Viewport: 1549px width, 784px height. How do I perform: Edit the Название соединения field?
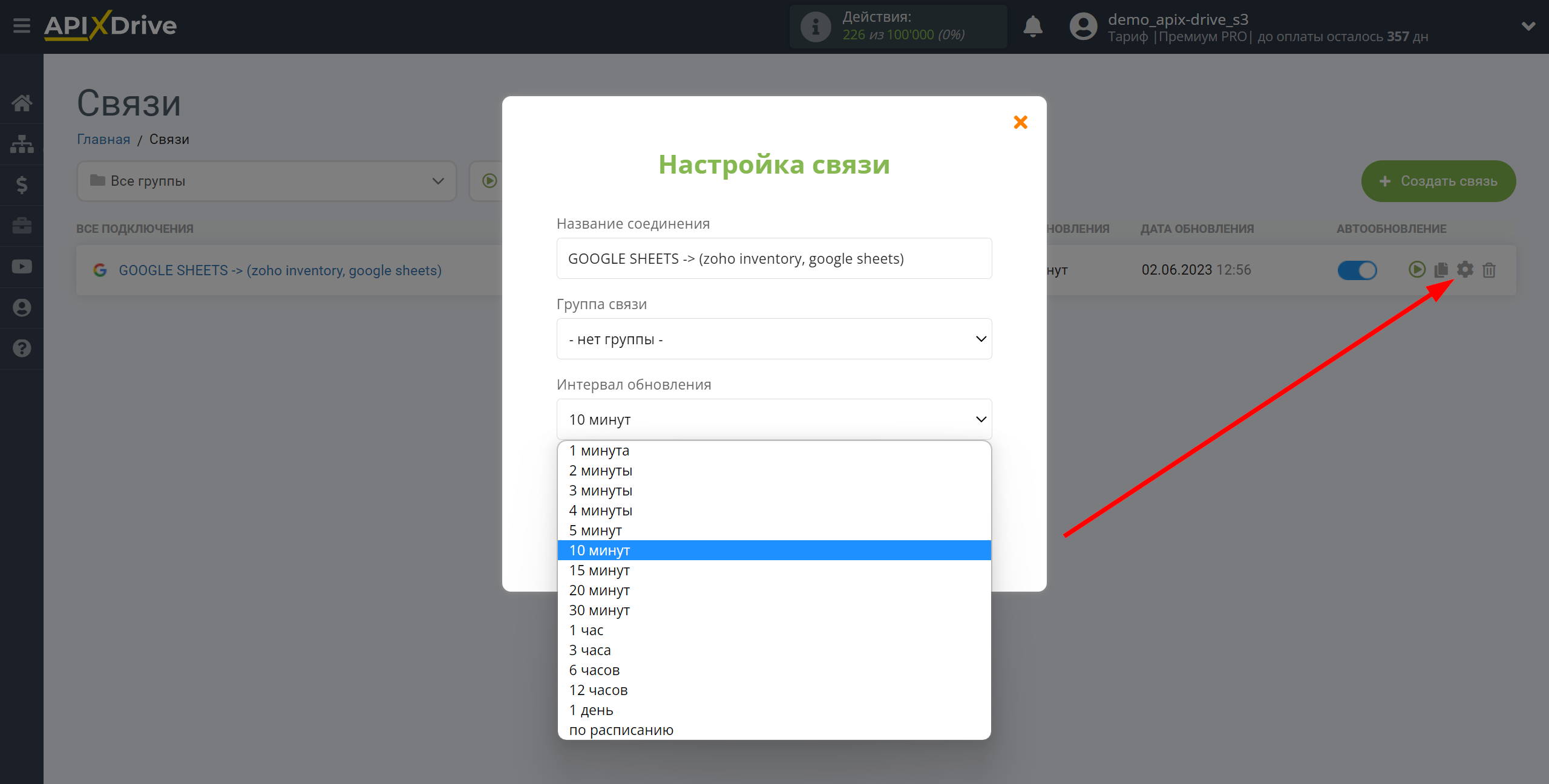774,258
